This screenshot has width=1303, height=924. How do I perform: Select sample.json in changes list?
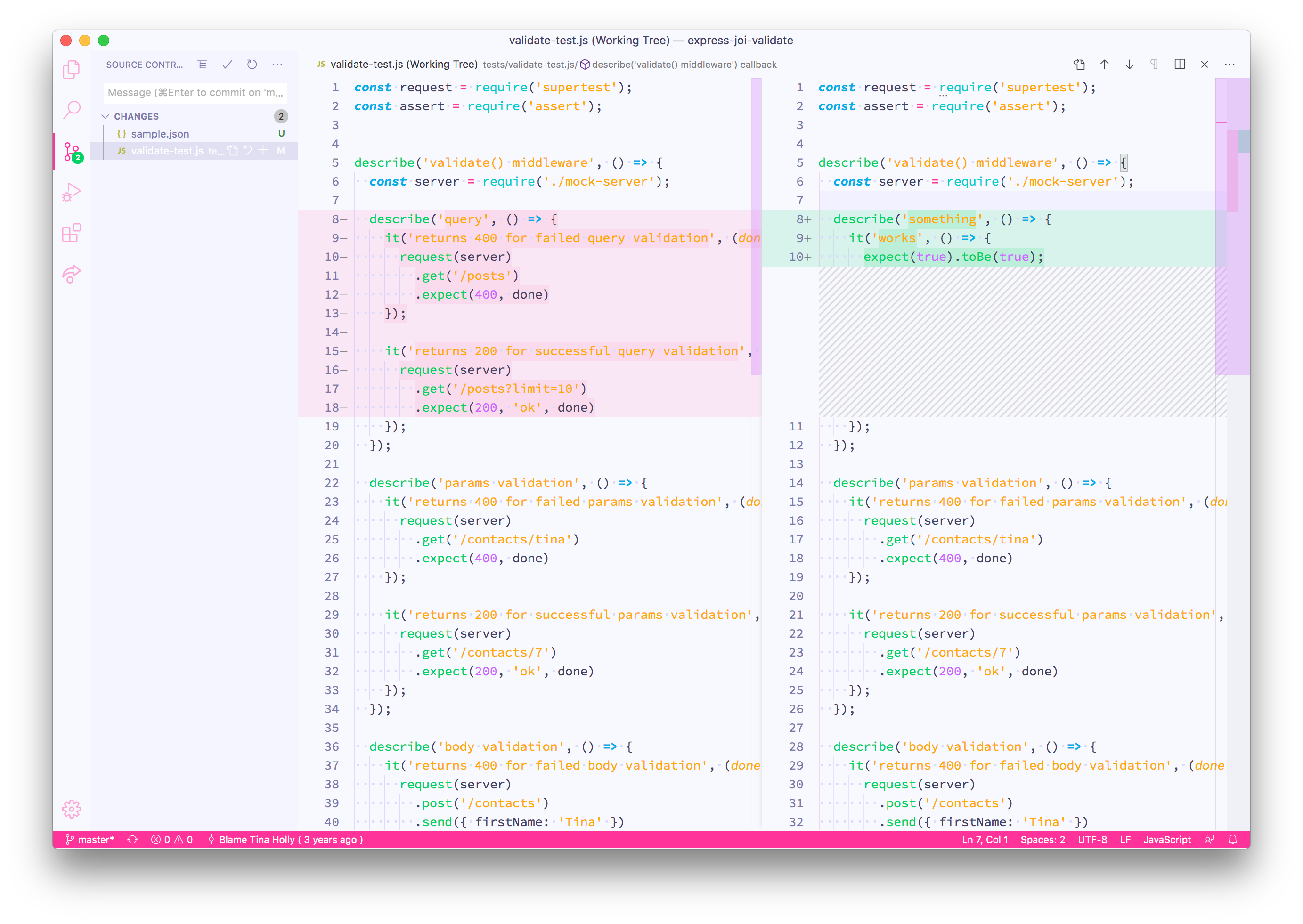[x=161, y=134]
